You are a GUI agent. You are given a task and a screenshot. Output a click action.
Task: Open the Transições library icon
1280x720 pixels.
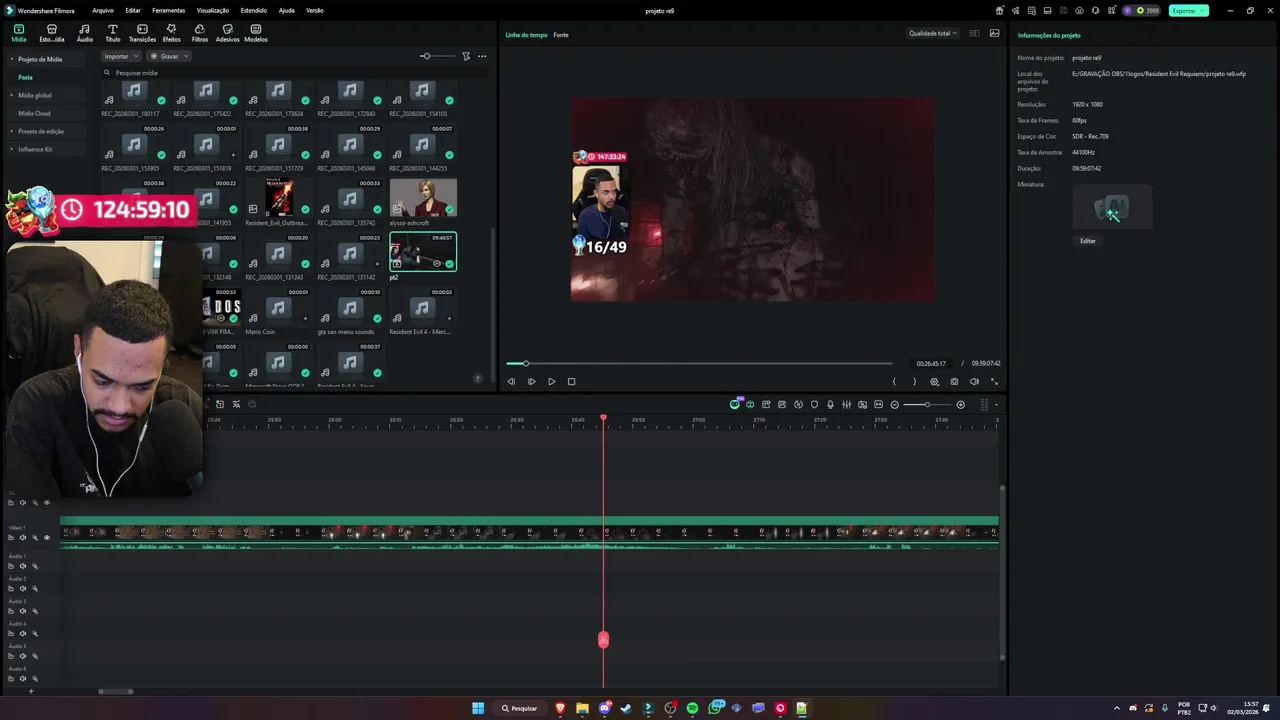pos(142,30)
